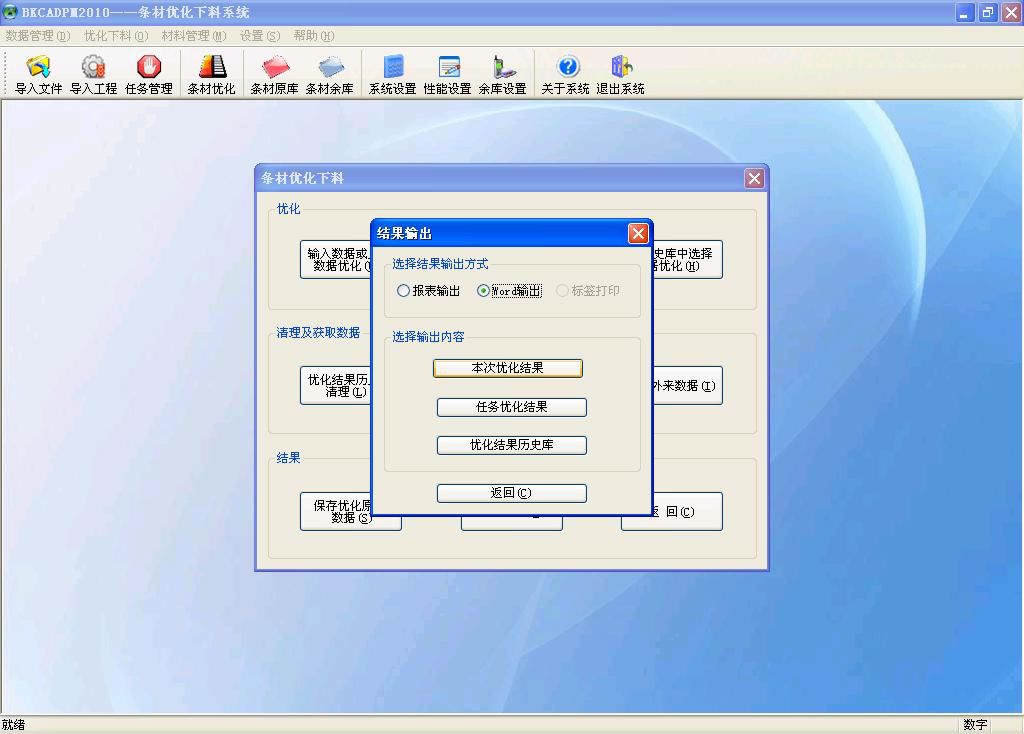1024x734 pixels.
Task: Open 数据管理 menu
Action: (37, 36)
